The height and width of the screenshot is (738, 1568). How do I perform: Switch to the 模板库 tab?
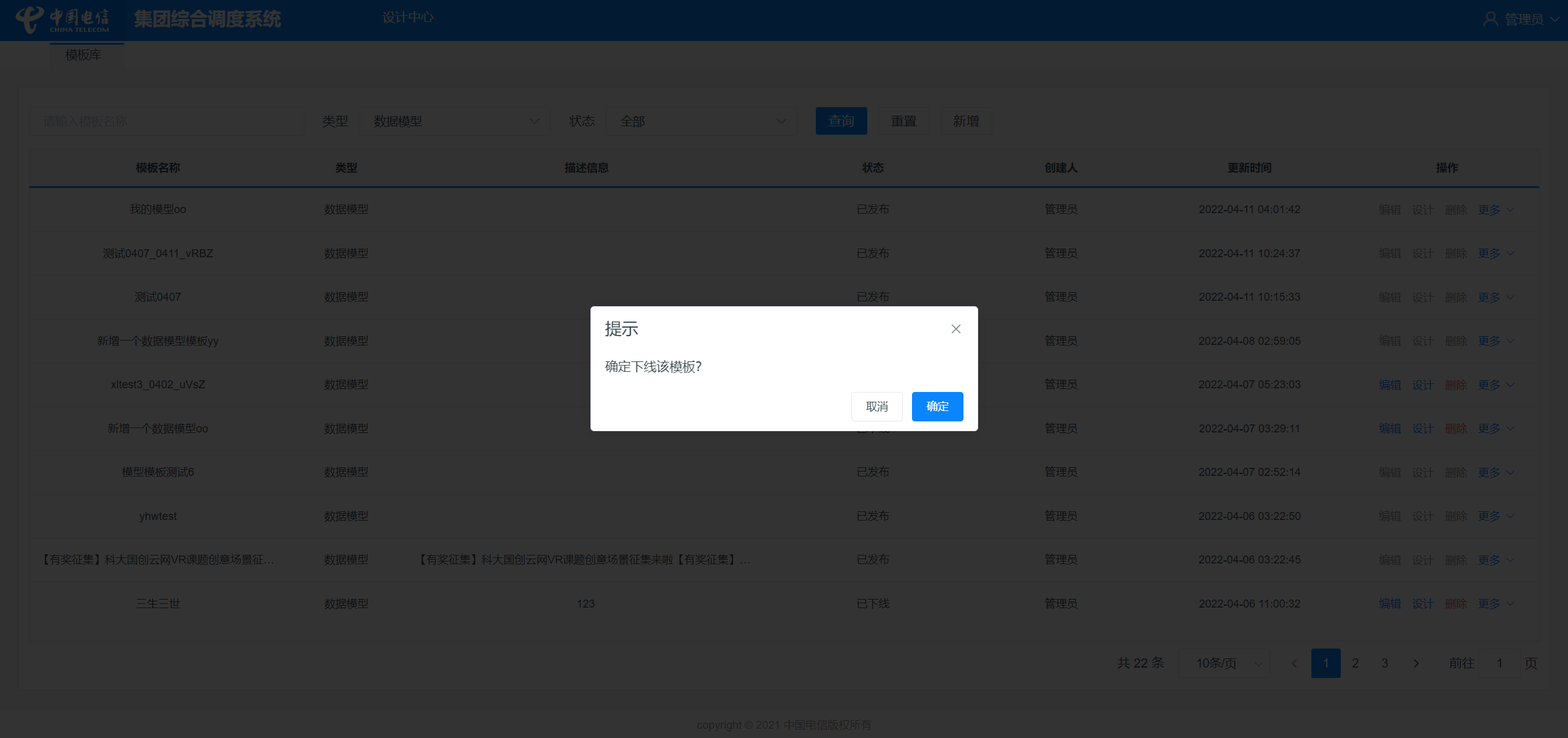pos(83,55)
